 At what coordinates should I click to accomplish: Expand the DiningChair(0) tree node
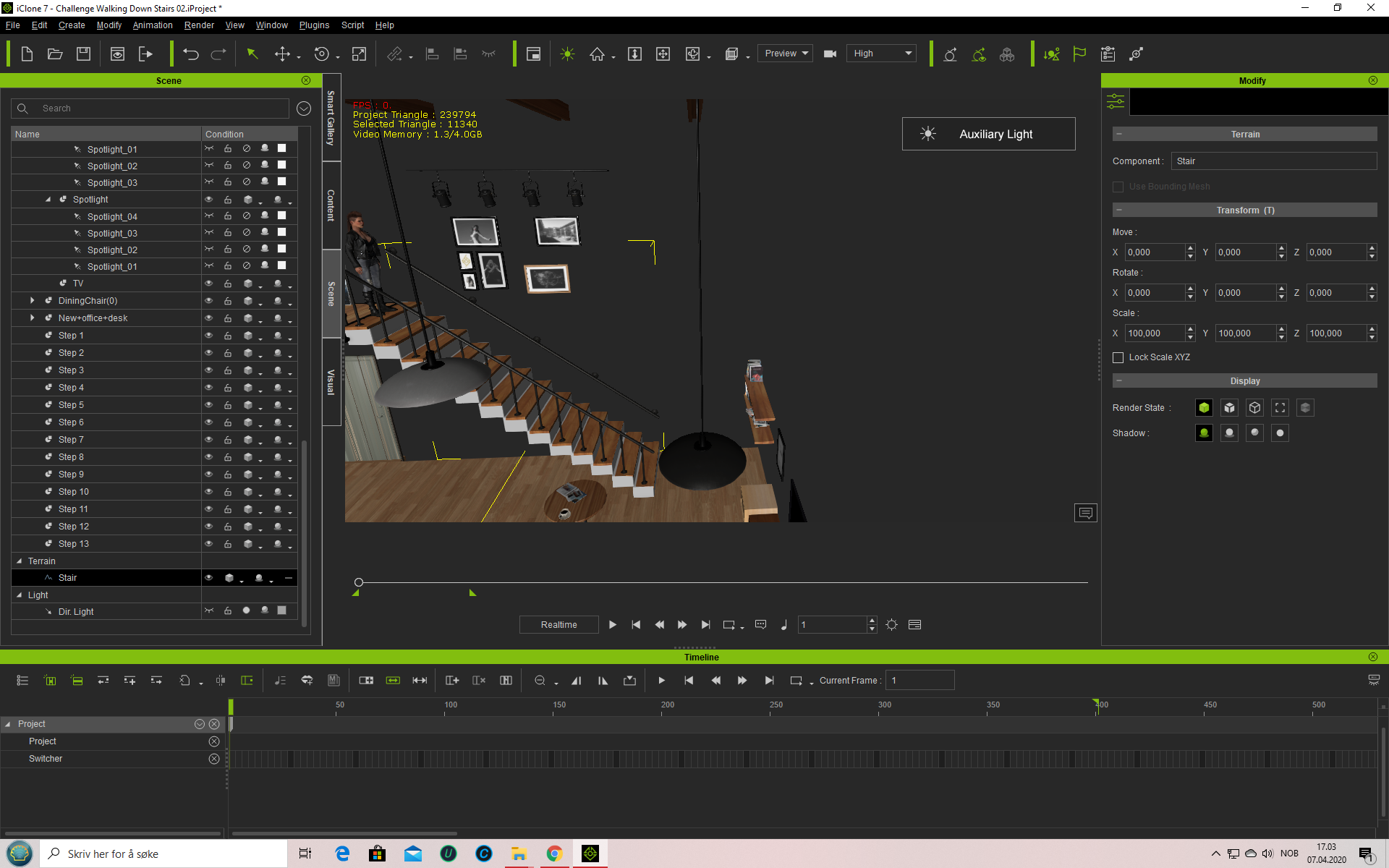pyautogui.click(x=33, y=301)
